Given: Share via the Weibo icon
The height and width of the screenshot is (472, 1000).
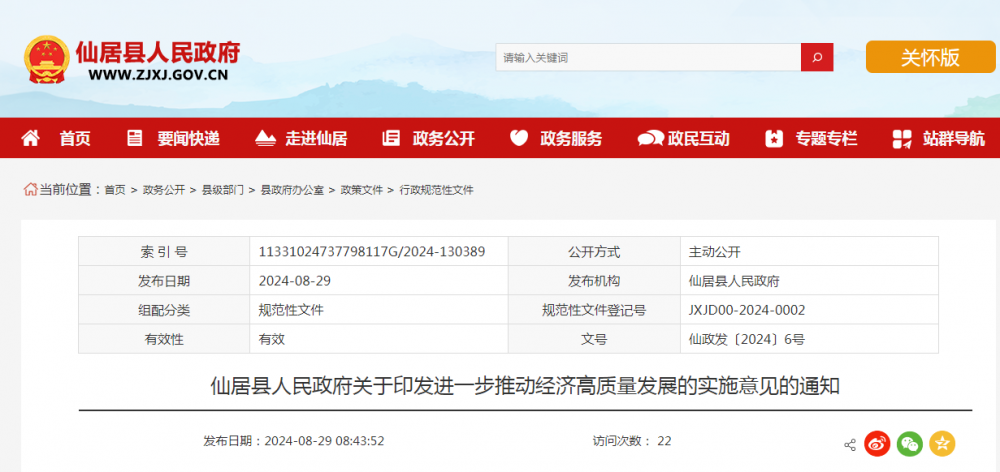Looking at the screenshot, I should click(877, 443).
